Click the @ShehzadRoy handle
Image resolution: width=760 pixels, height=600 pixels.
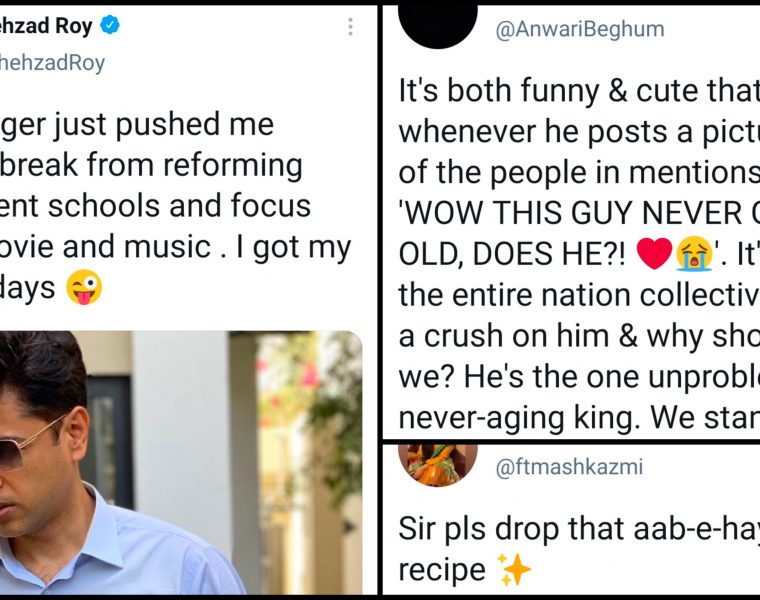coord(52,63)
